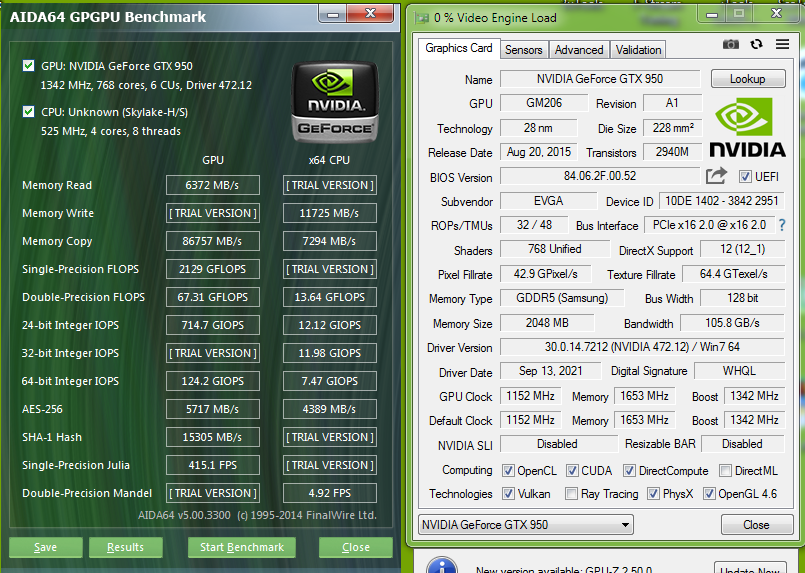Switch to the Graphics Card tab

coord(458,48)
